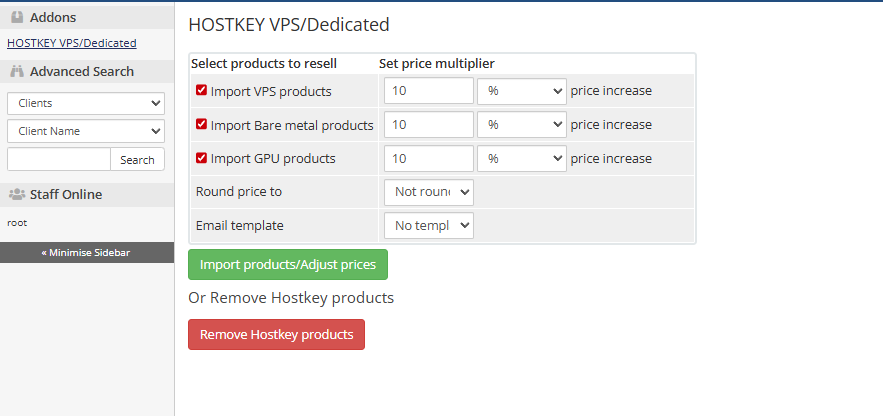Click the Staff Online users icon
Image resolution: width=883 pixels, height=416 pixels.
tap(17, 194)
